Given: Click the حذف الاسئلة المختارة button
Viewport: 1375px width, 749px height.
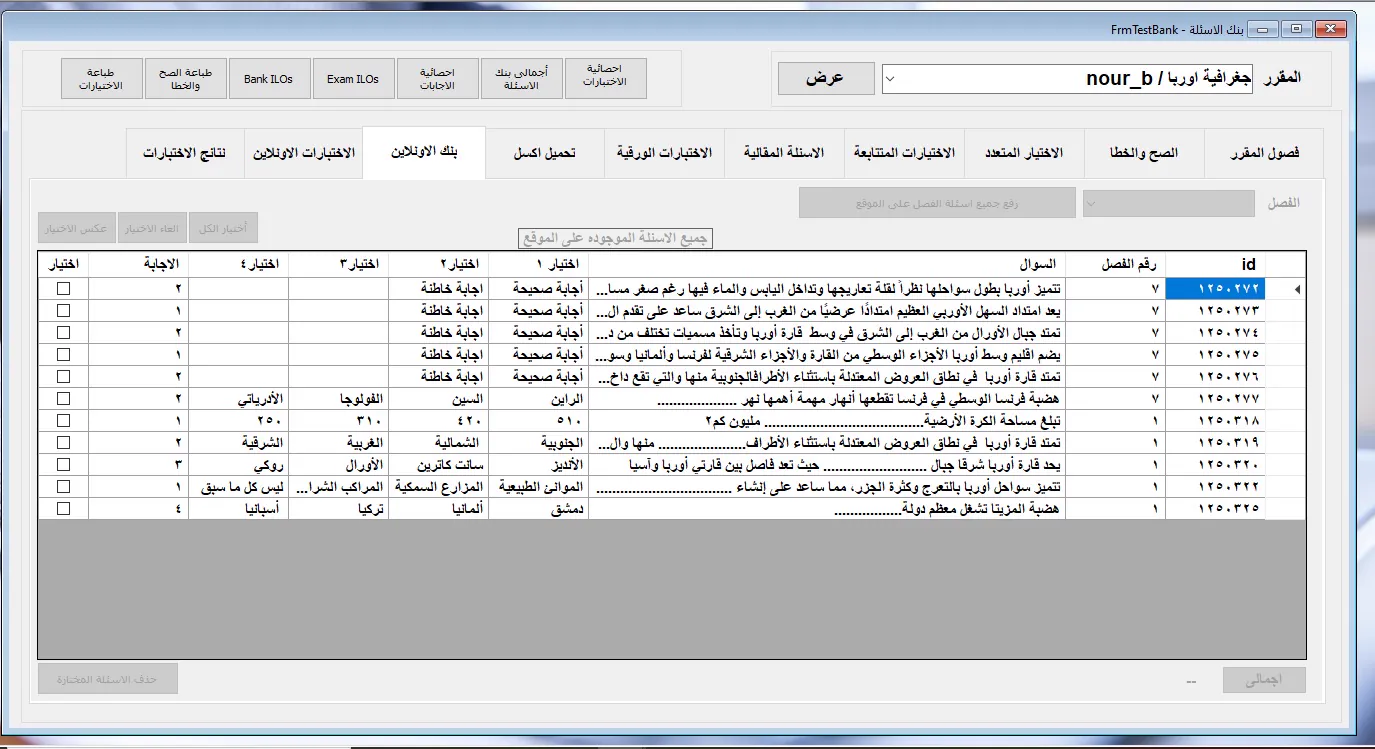Looking at the screenshot, I should (x=108, y=679).
